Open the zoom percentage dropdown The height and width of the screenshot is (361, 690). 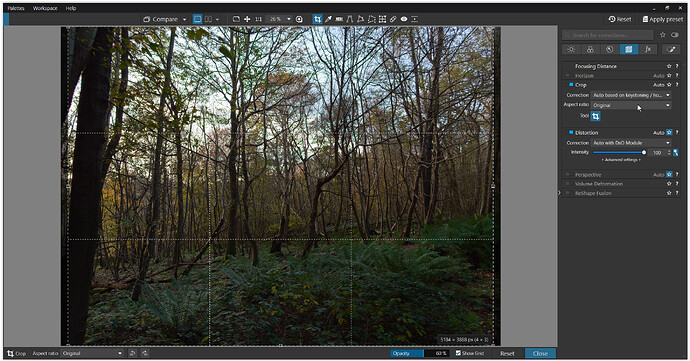(289, 19)
